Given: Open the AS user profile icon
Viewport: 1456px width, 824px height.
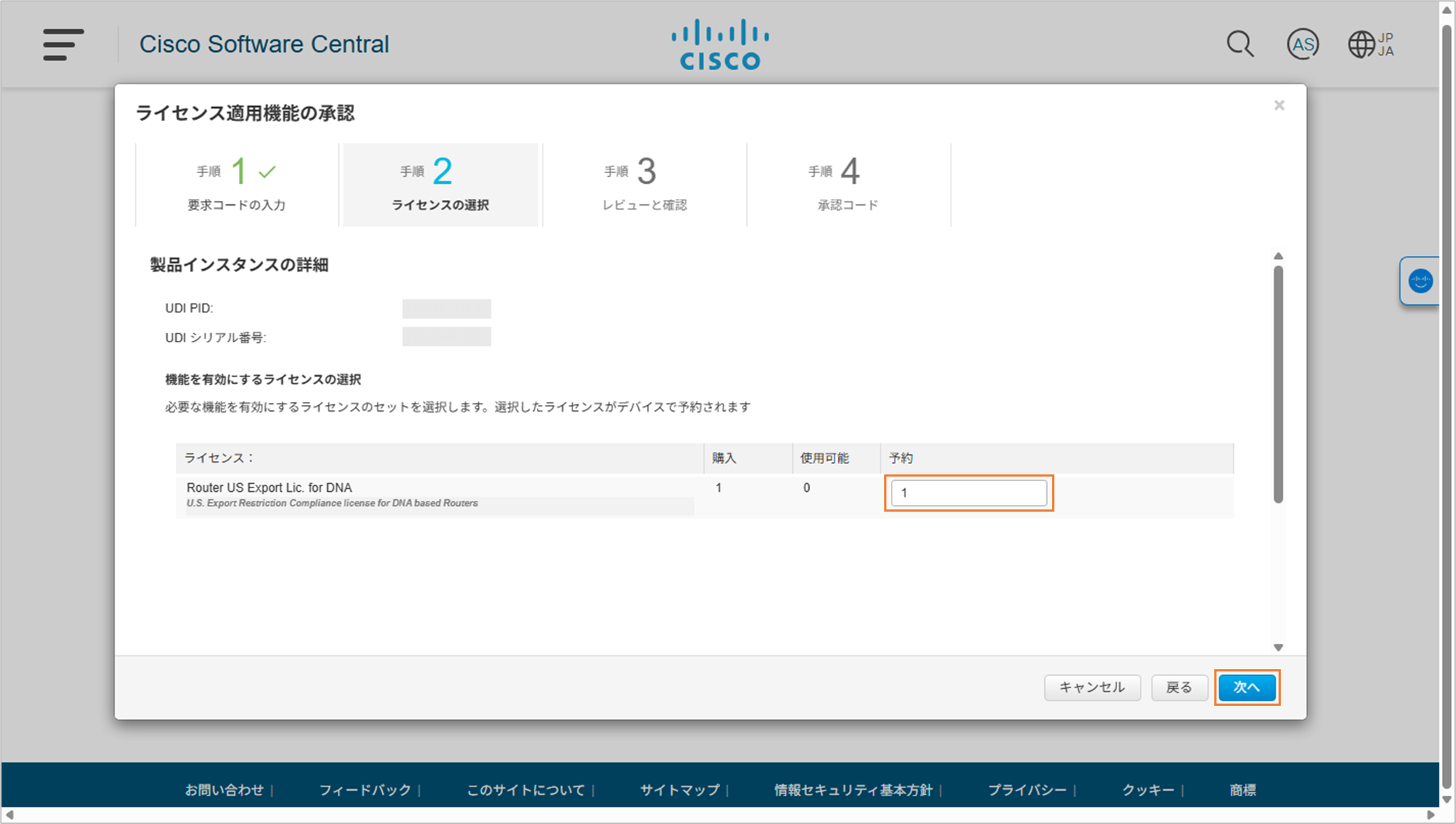Looking at the screenshot, I should click(1303, 45).
